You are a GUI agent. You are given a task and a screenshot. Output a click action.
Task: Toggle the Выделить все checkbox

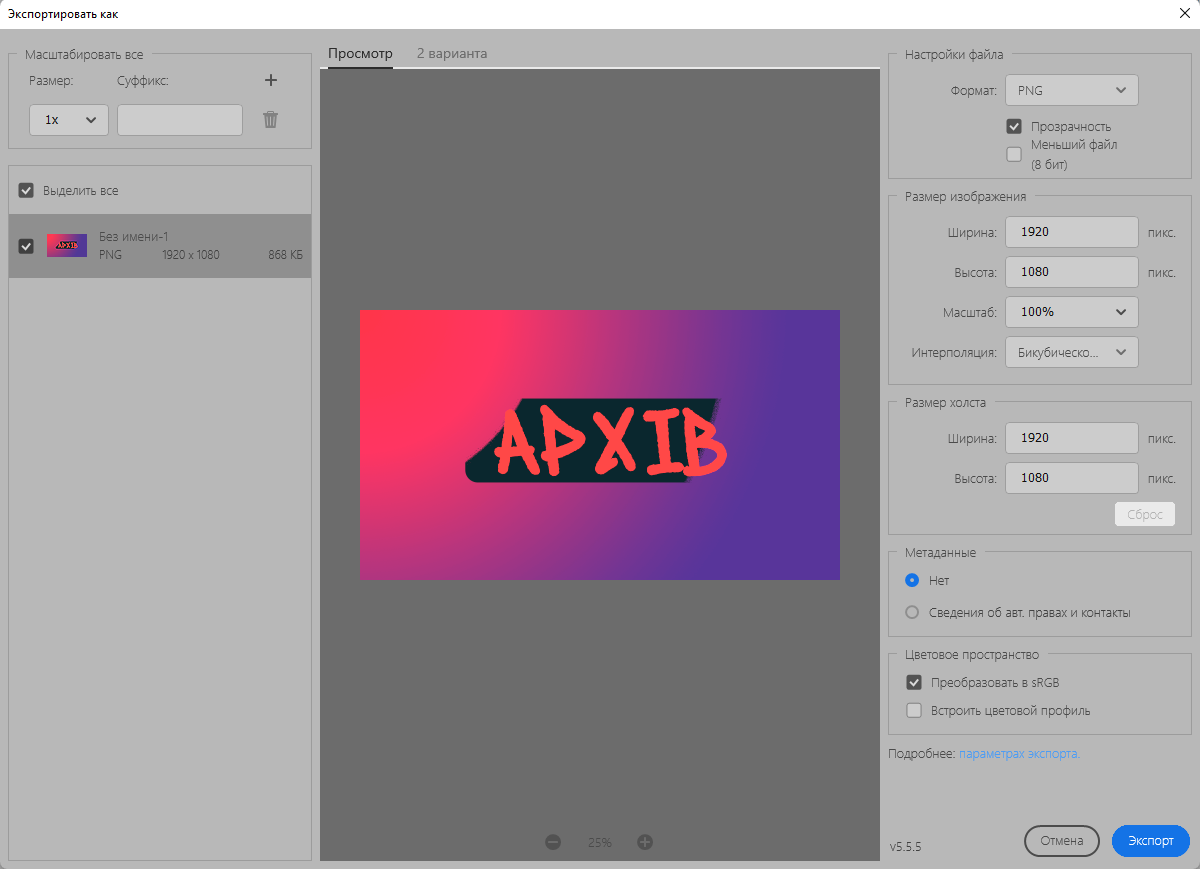[x=26, y=190]
